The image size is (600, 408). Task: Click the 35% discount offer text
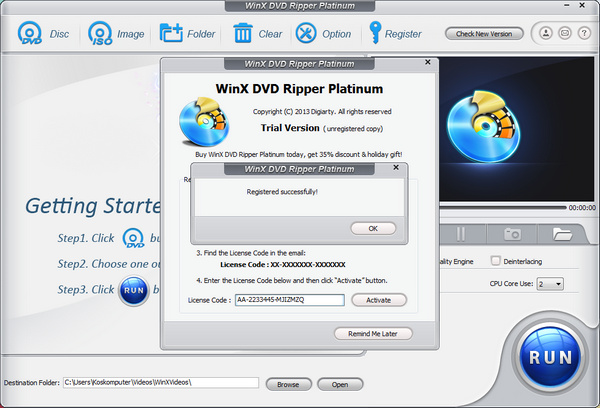point(298,155)
